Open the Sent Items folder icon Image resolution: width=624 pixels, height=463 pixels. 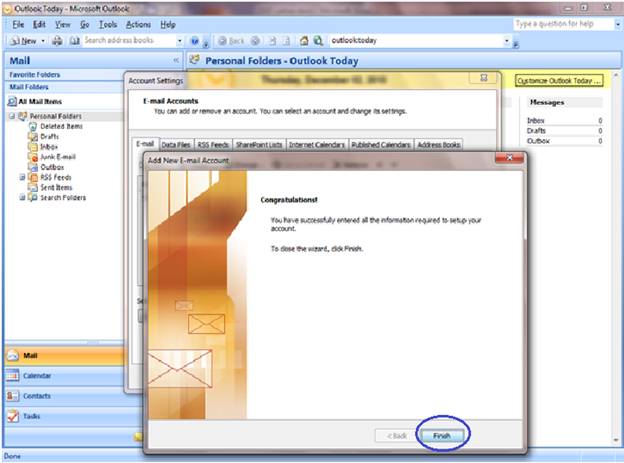tap(33, 188)
